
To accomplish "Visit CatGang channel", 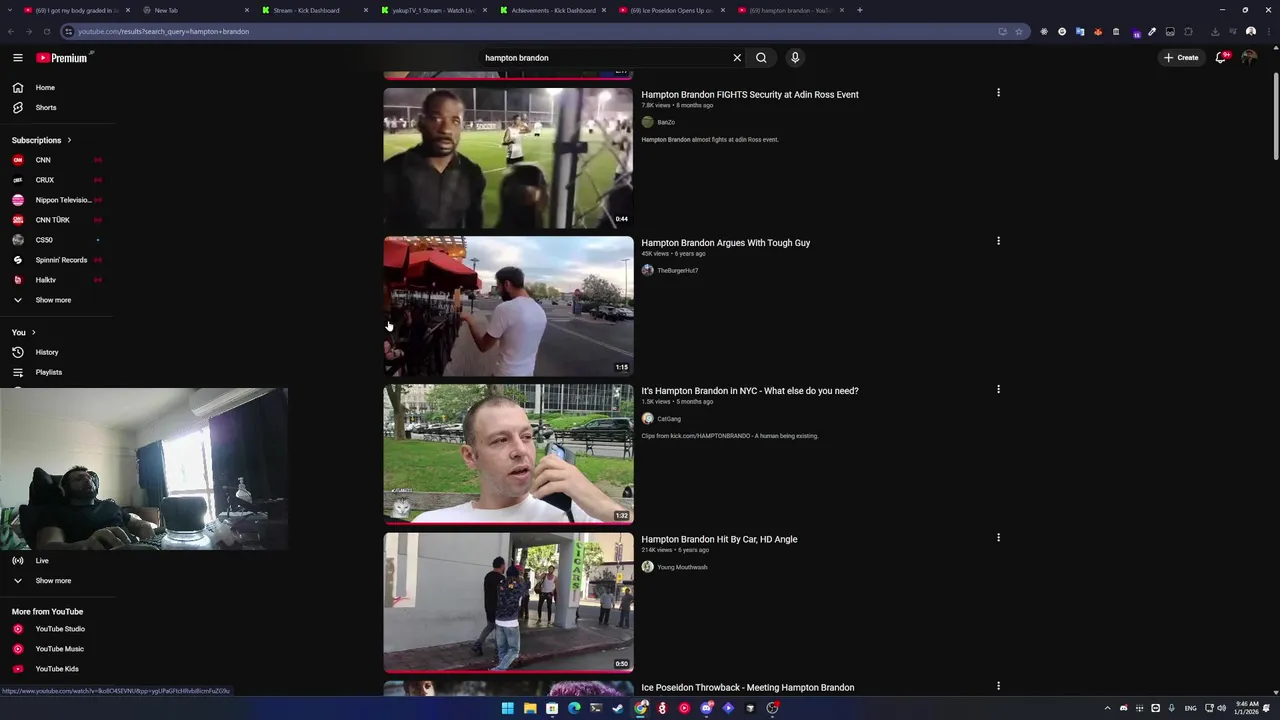I will pyautogui.click(x=669, y=419).
